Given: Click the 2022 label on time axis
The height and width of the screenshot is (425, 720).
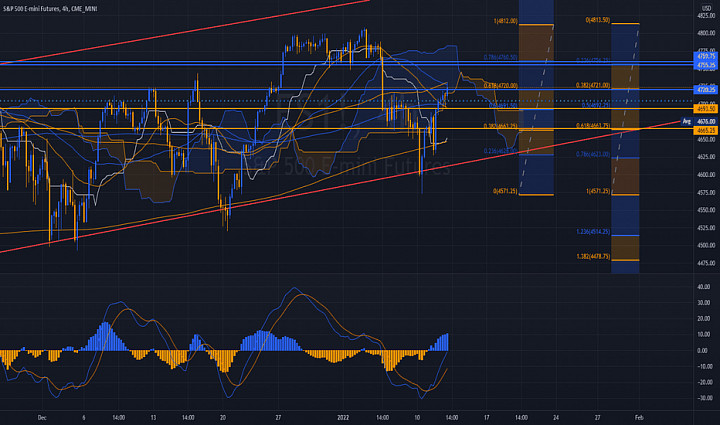Looking at the screenshot, I should (x=343, y=418).
